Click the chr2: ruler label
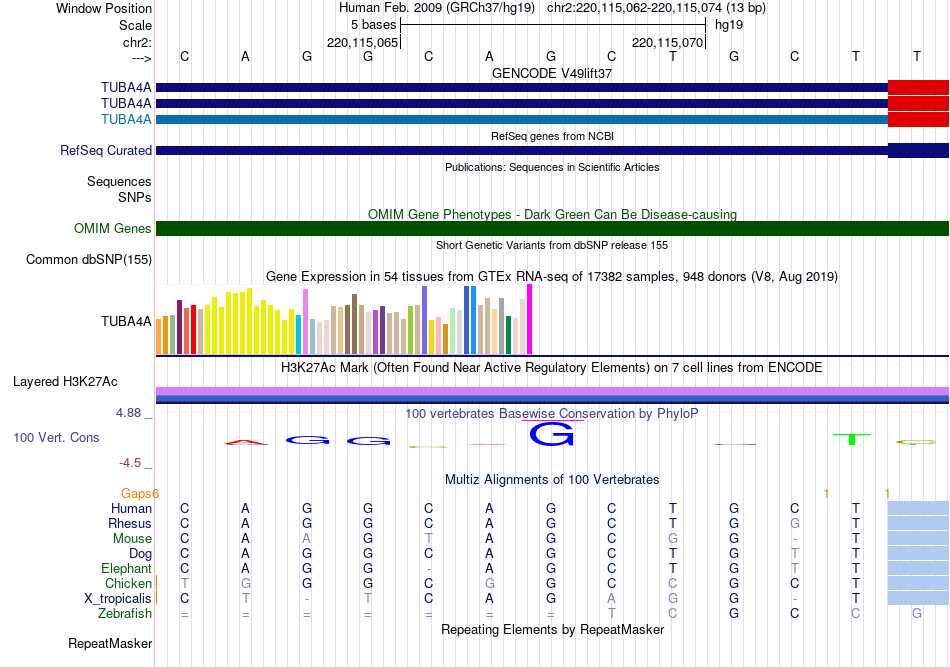 point(137,42)
